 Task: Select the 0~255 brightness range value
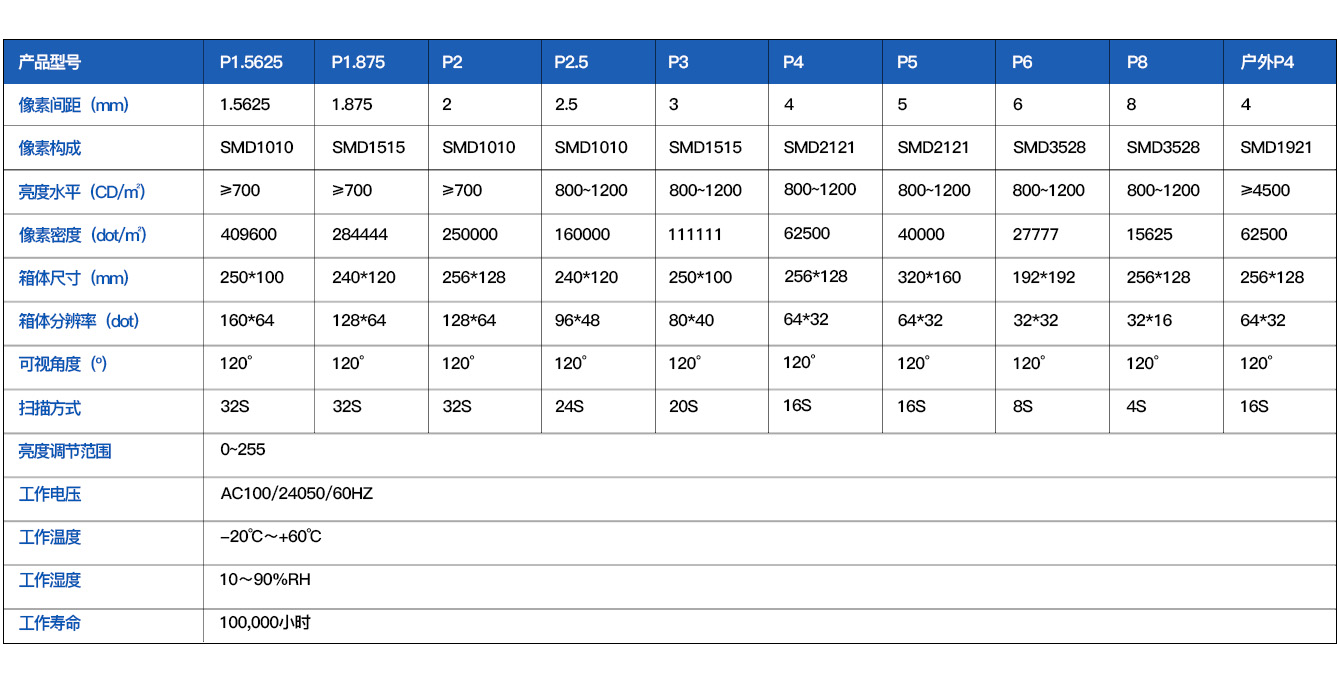coord(243,450)
